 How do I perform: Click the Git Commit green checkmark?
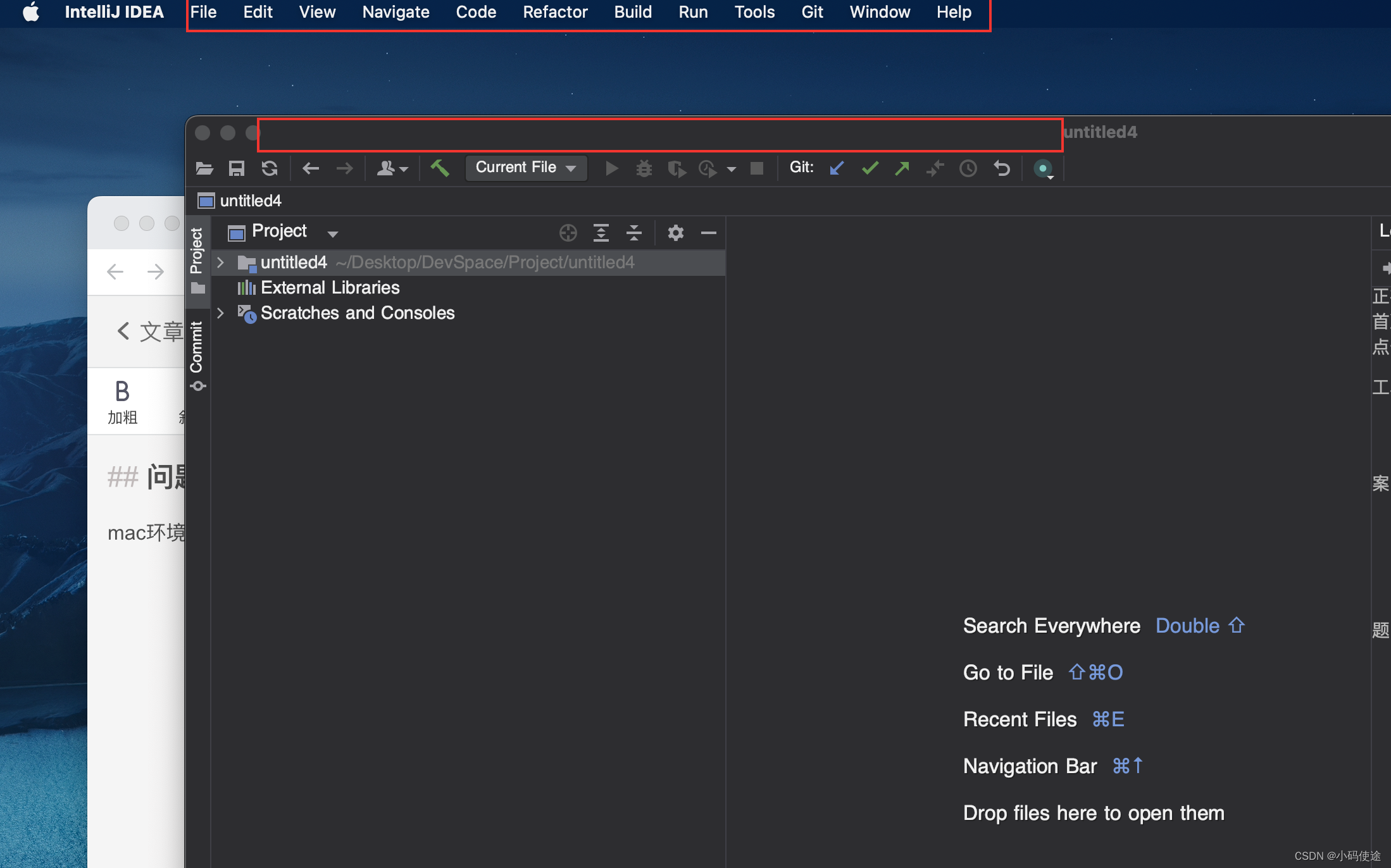point(870,168)
